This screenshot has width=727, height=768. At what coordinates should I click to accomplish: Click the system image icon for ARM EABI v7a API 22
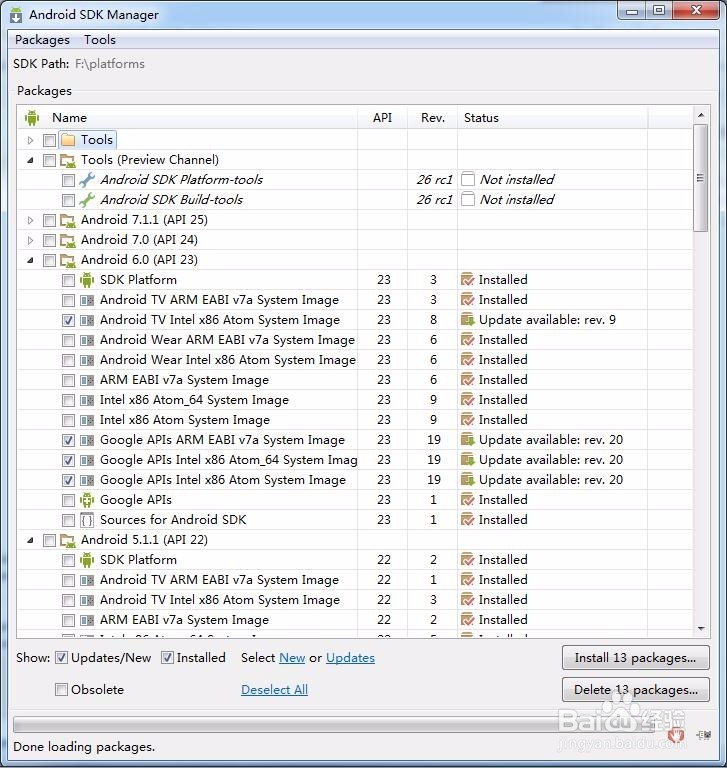(87, 620)
